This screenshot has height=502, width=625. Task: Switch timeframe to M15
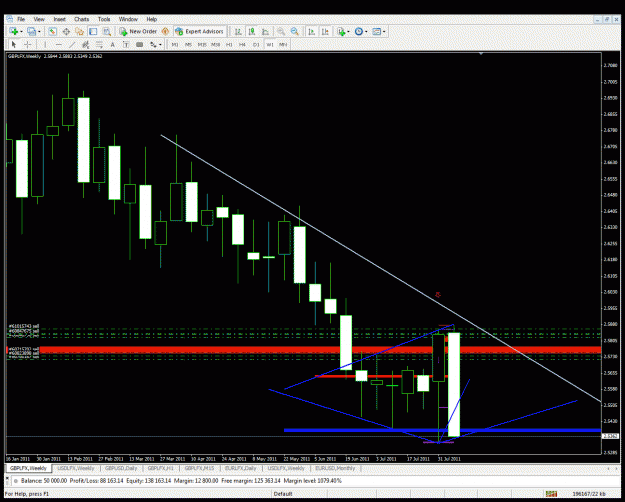(202, 45)
